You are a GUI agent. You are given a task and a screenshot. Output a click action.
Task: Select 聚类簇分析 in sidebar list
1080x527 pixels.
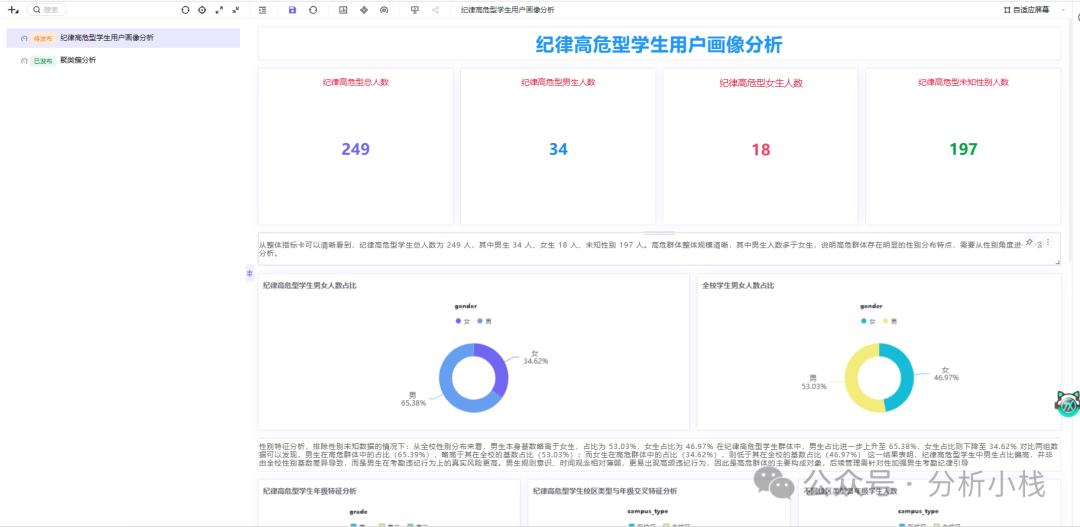[78, 60]
